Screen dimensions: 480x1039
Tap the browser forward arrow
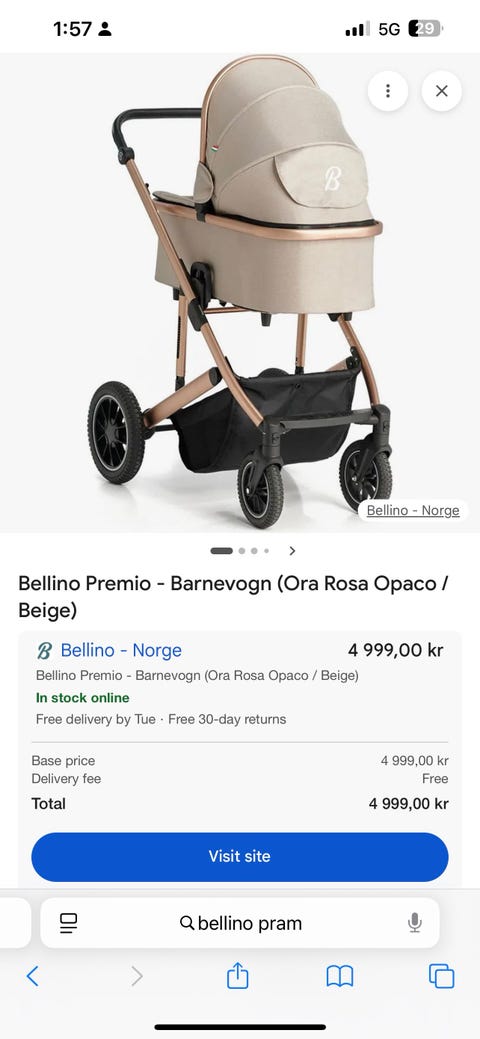pos(137,976)
